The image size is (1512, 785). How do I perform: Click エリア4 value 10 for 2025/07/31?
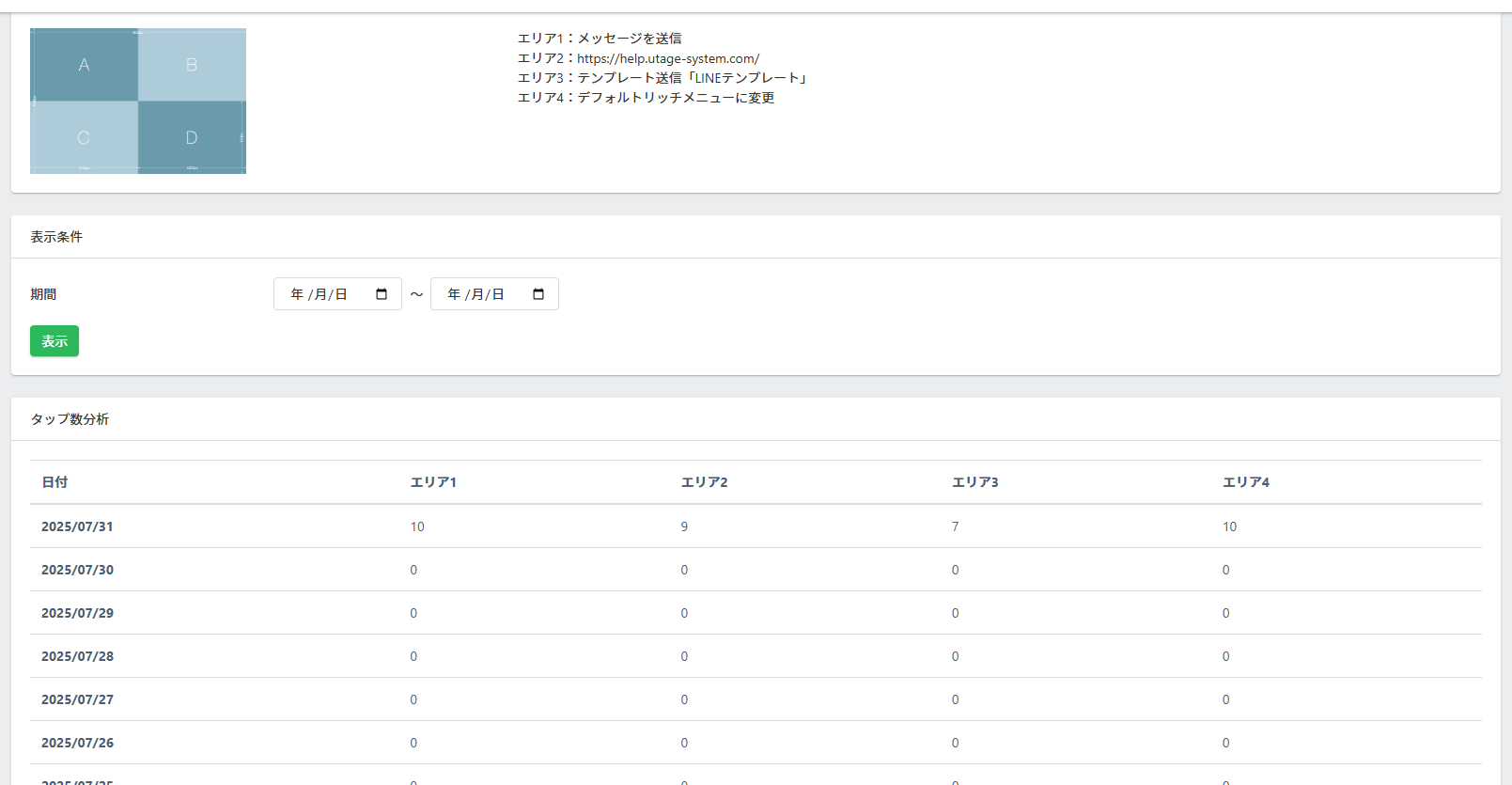(1229, 526)
